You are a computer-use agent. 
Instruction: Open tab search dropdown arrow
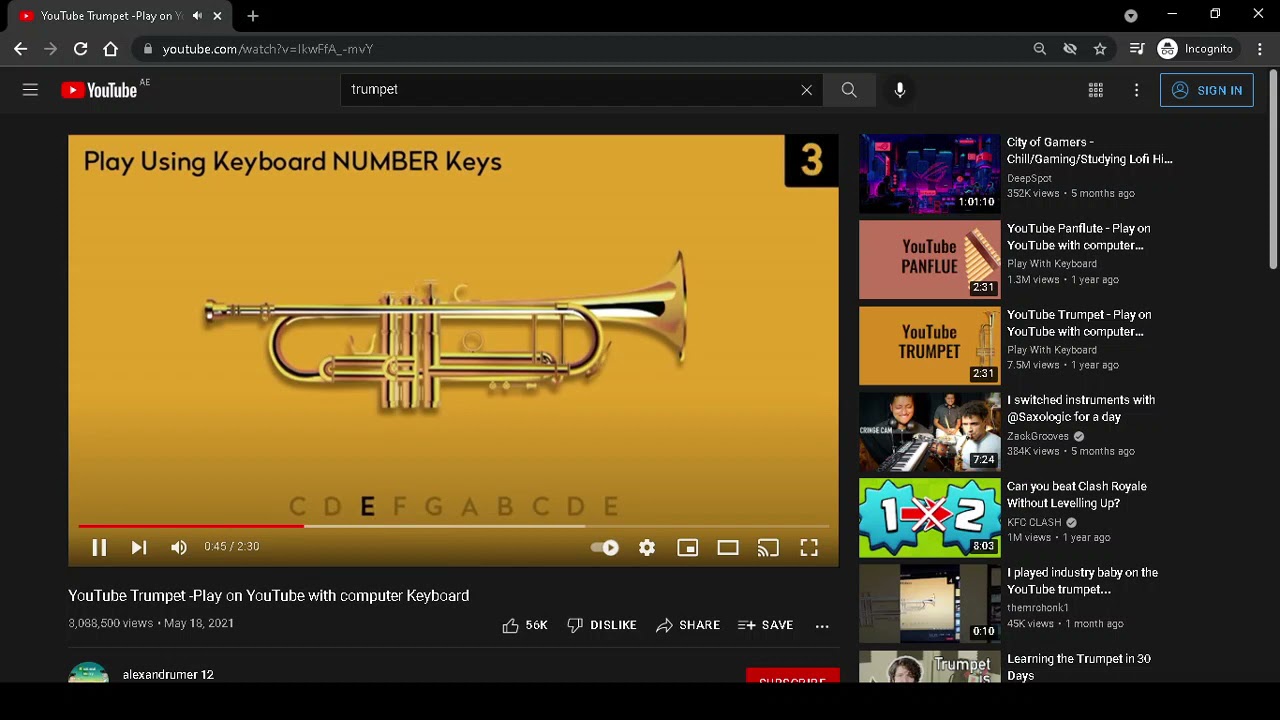click(1131, 16)
